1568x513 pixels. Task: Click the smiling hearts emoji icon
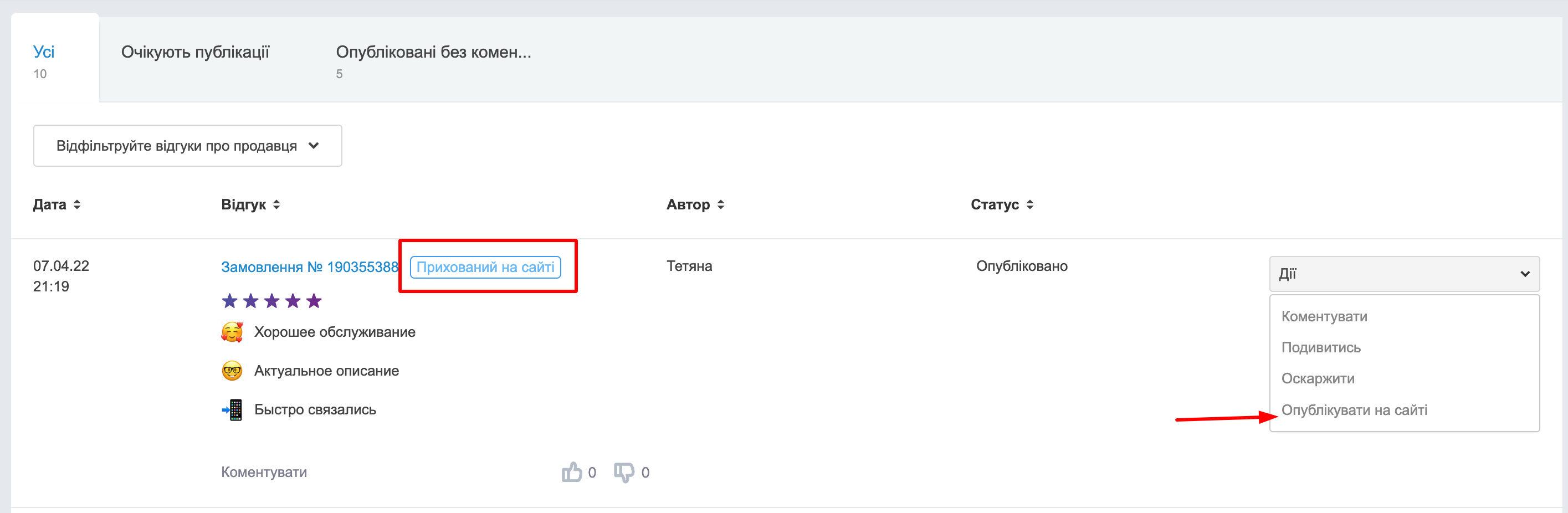pyautogui.click(x=232, y=332)
